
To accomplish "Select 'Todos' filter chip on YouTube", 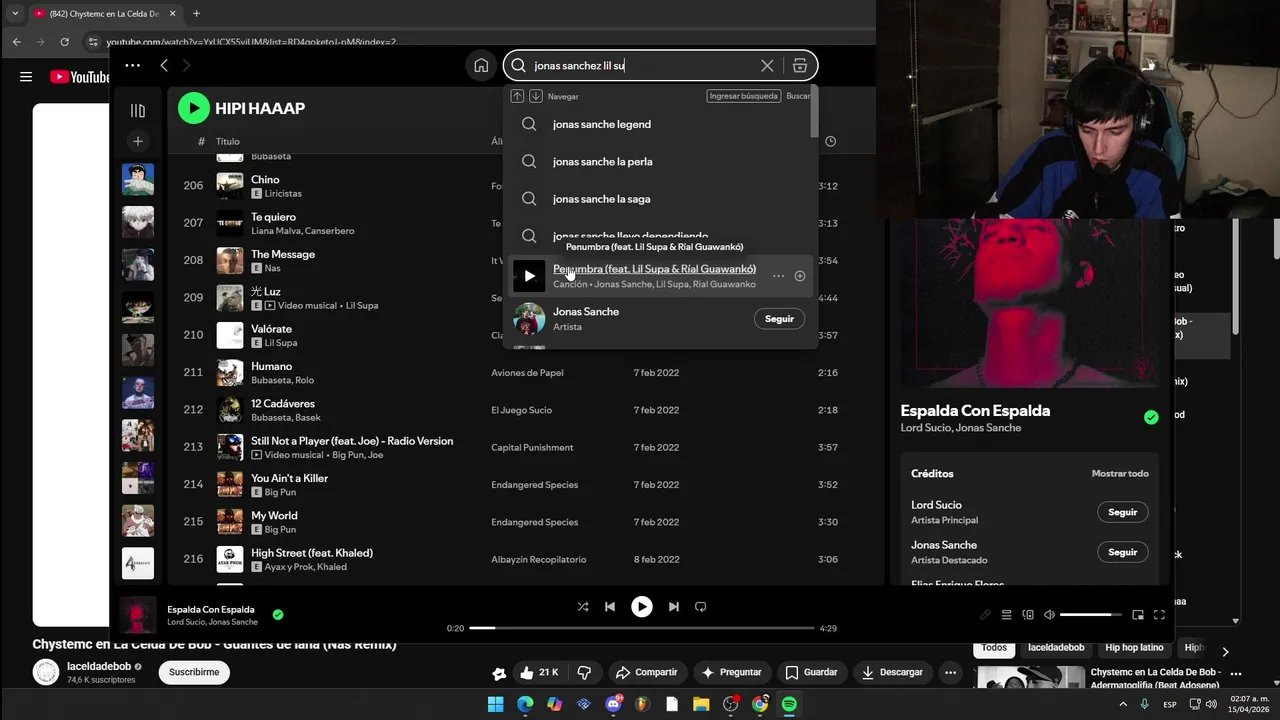I will [994, 647].
